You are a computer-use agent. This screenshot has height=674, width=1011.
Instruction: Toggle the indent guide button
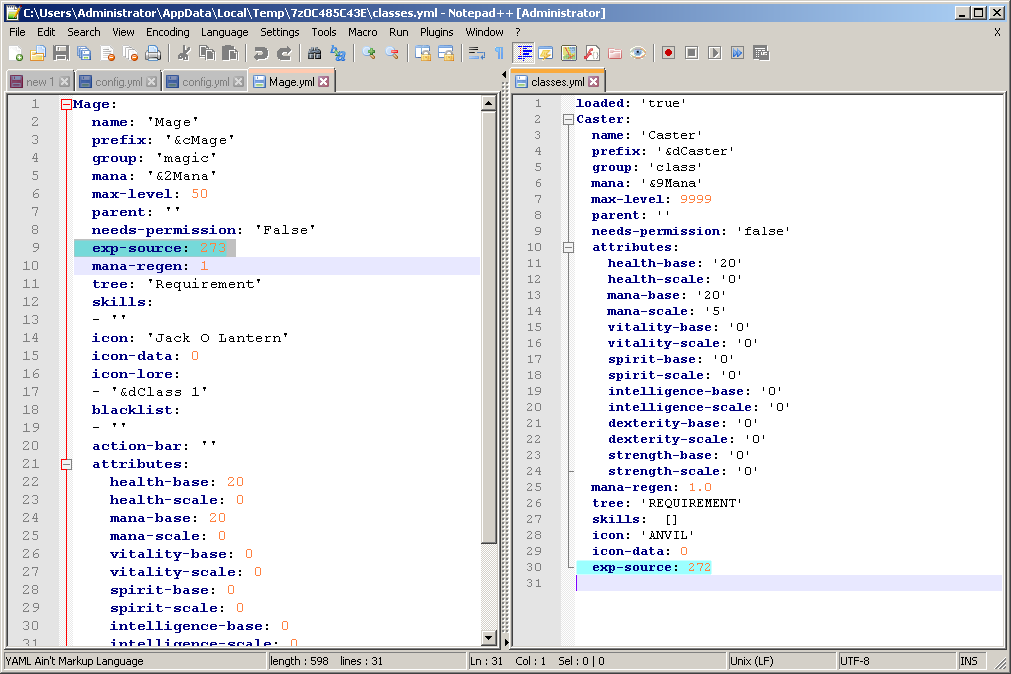(x=524, y=53)
